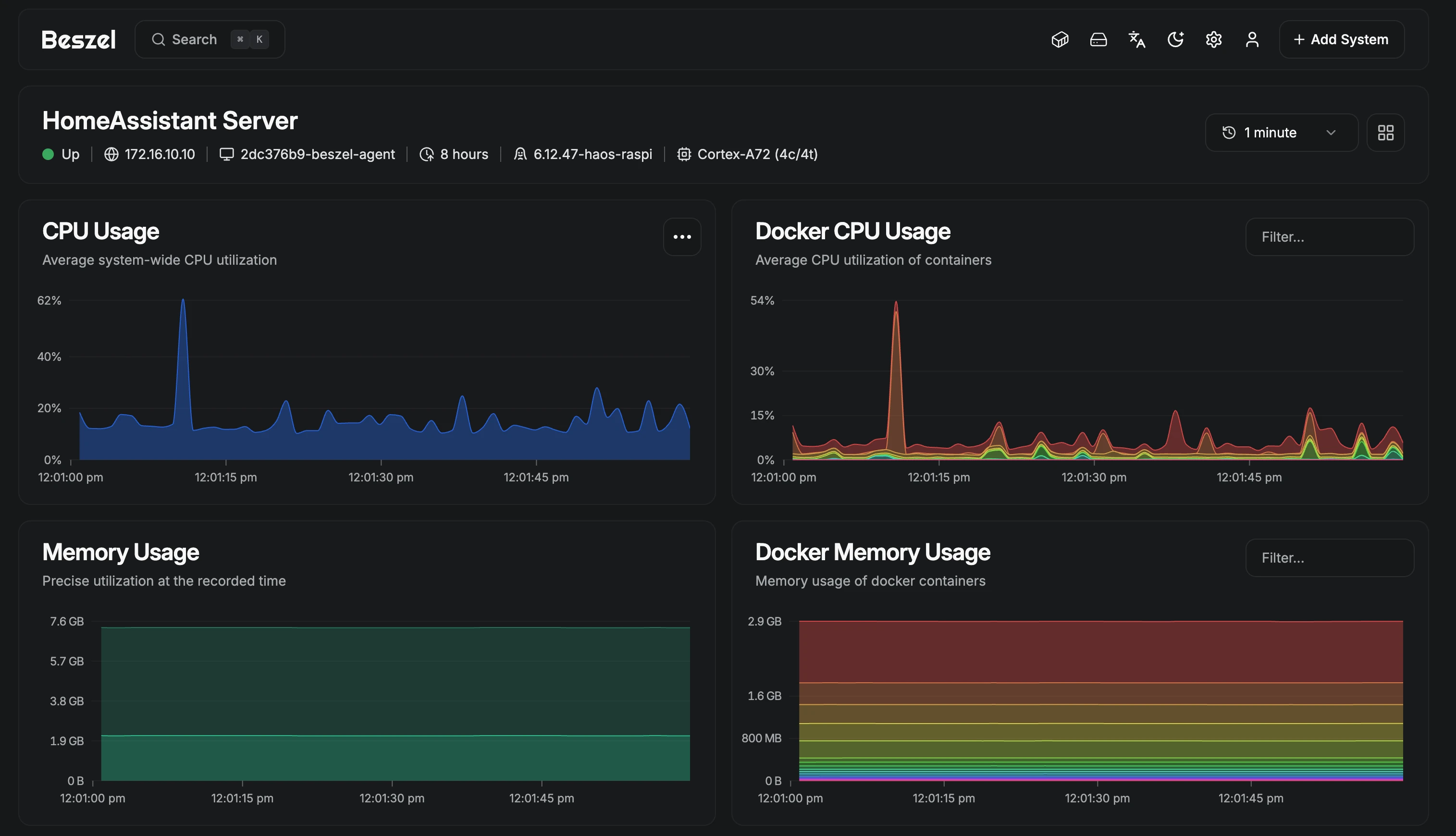Viewport: 1456px width, 836px height.
Task: Switch chart layout with the grid icon
Action: pyautogui.click(x=1386, y=133)
